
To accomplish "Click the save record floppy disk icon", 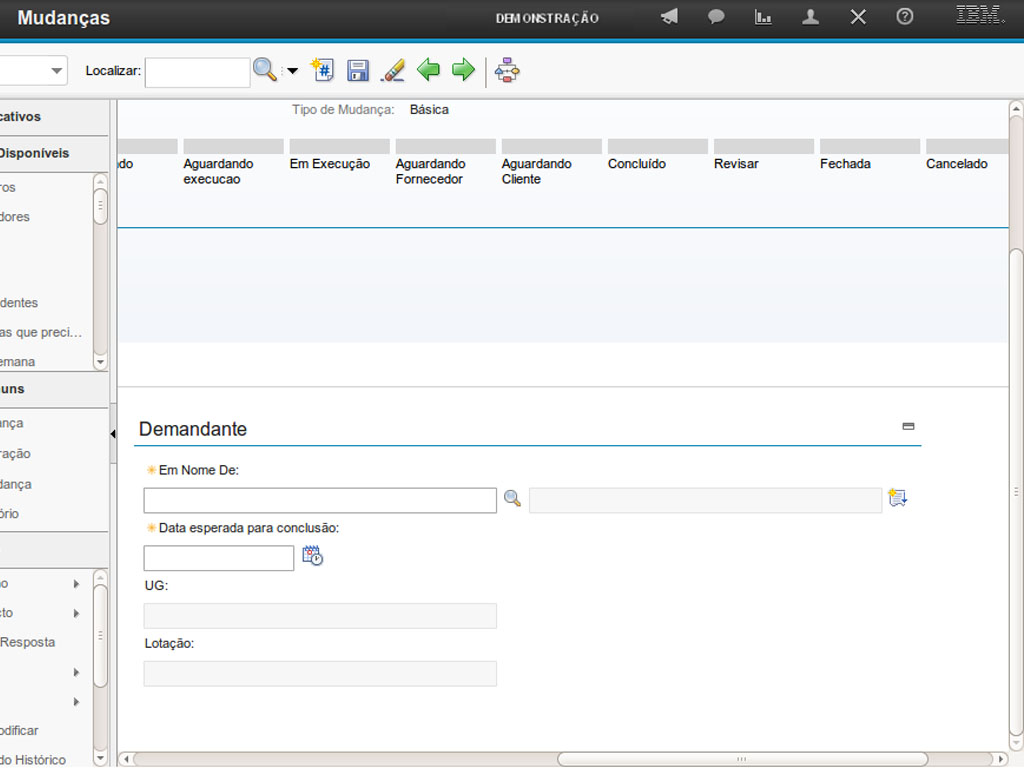I will [x=358, y=70].
